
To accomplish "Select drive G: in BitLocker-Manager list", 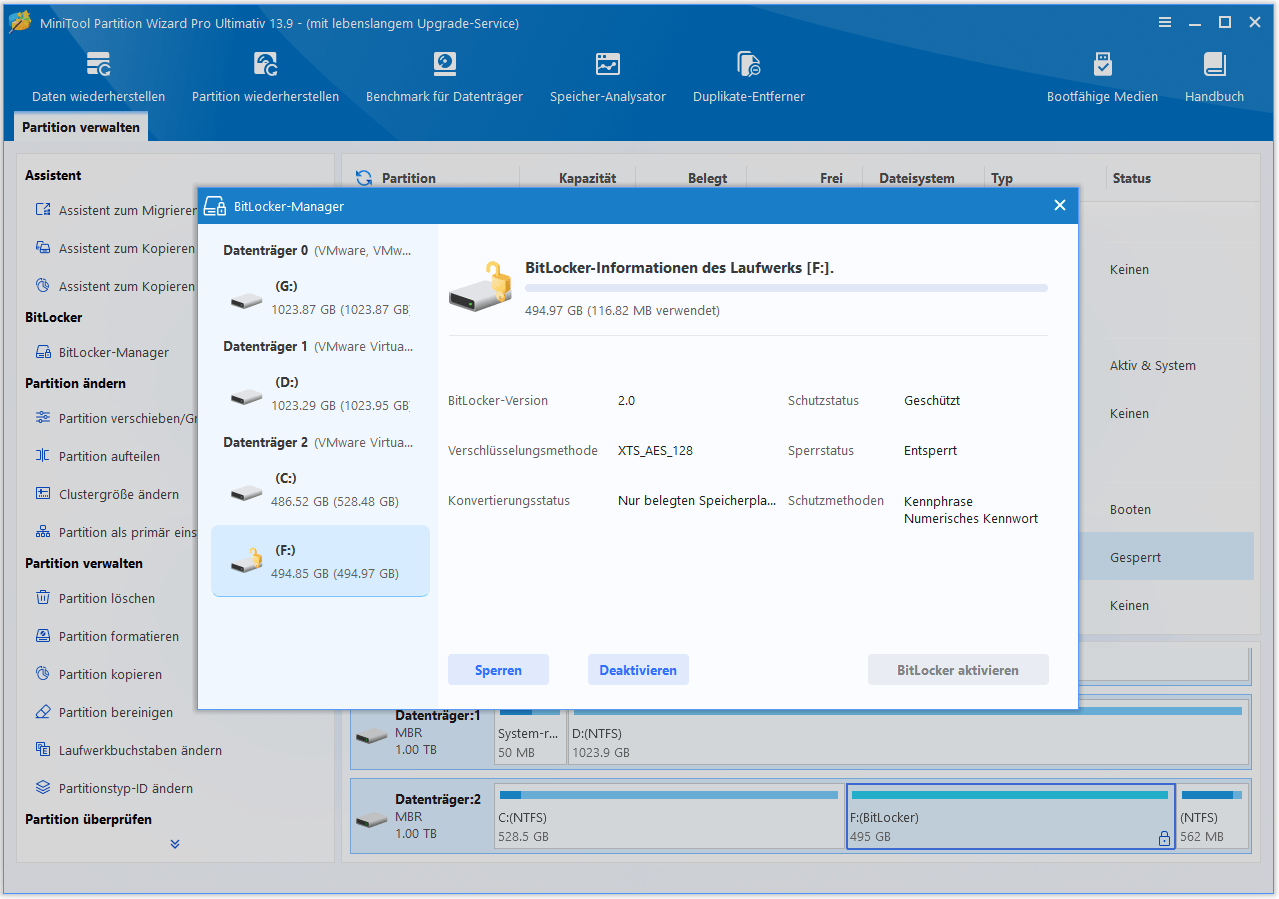I will coord(320,298).
